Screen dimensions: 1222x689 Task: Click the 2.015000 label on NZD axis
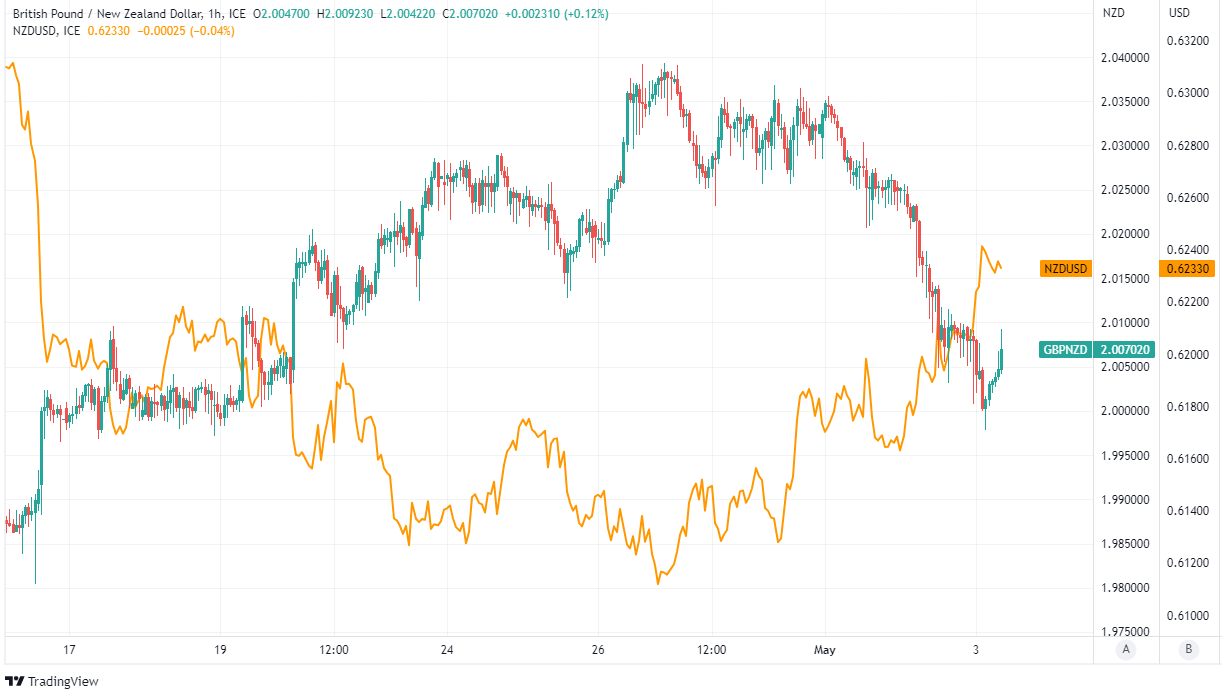coord(1126,278)
